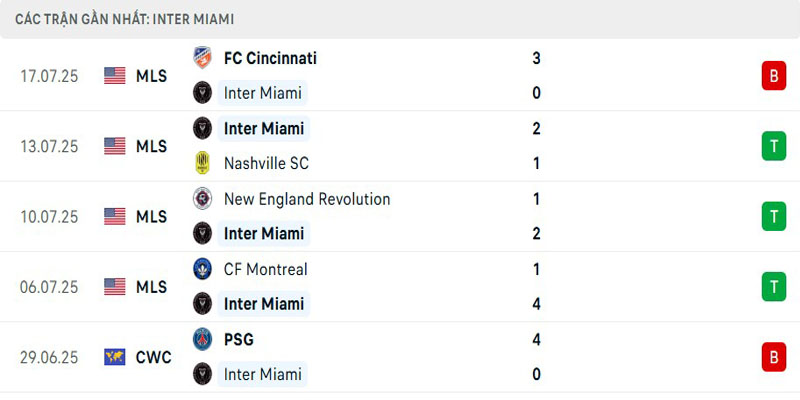Click the 29.06.25 match date
The image size is (800, 400).
click(x=48, y=357)
